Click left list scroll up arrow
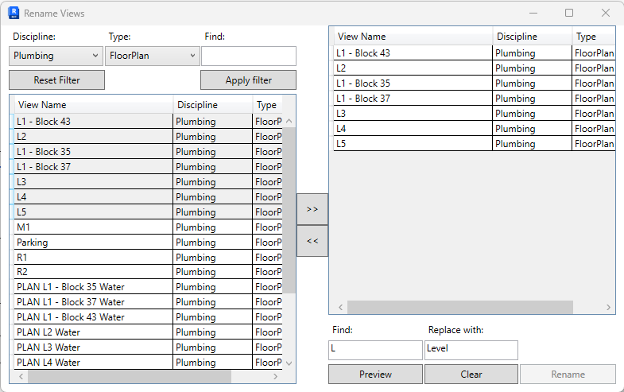624x392 pixels. (x=289, y=121)
